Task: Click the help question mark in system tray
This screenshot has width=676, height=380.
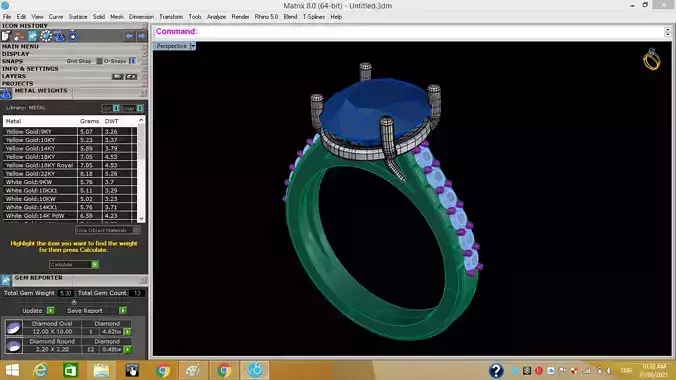Action: pos(496,371)
